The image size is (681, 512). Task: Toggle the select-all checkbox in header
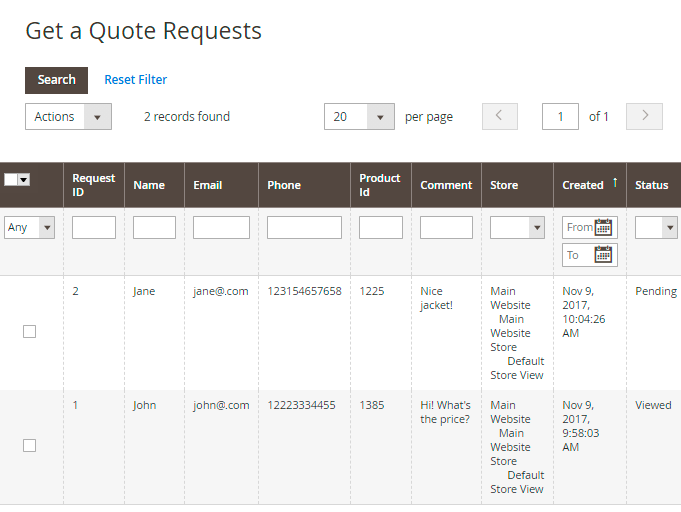11,180
